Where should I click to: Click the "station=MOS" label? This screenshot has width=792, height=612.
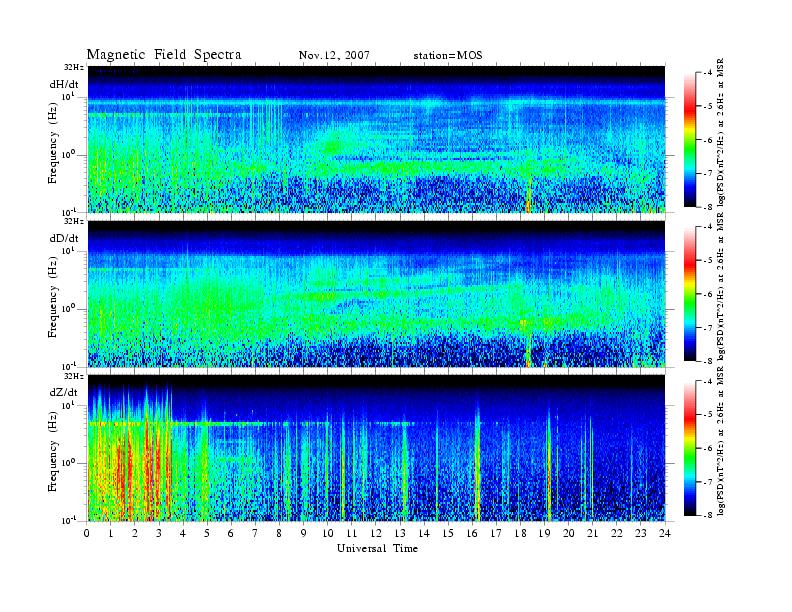pos(448,55)
